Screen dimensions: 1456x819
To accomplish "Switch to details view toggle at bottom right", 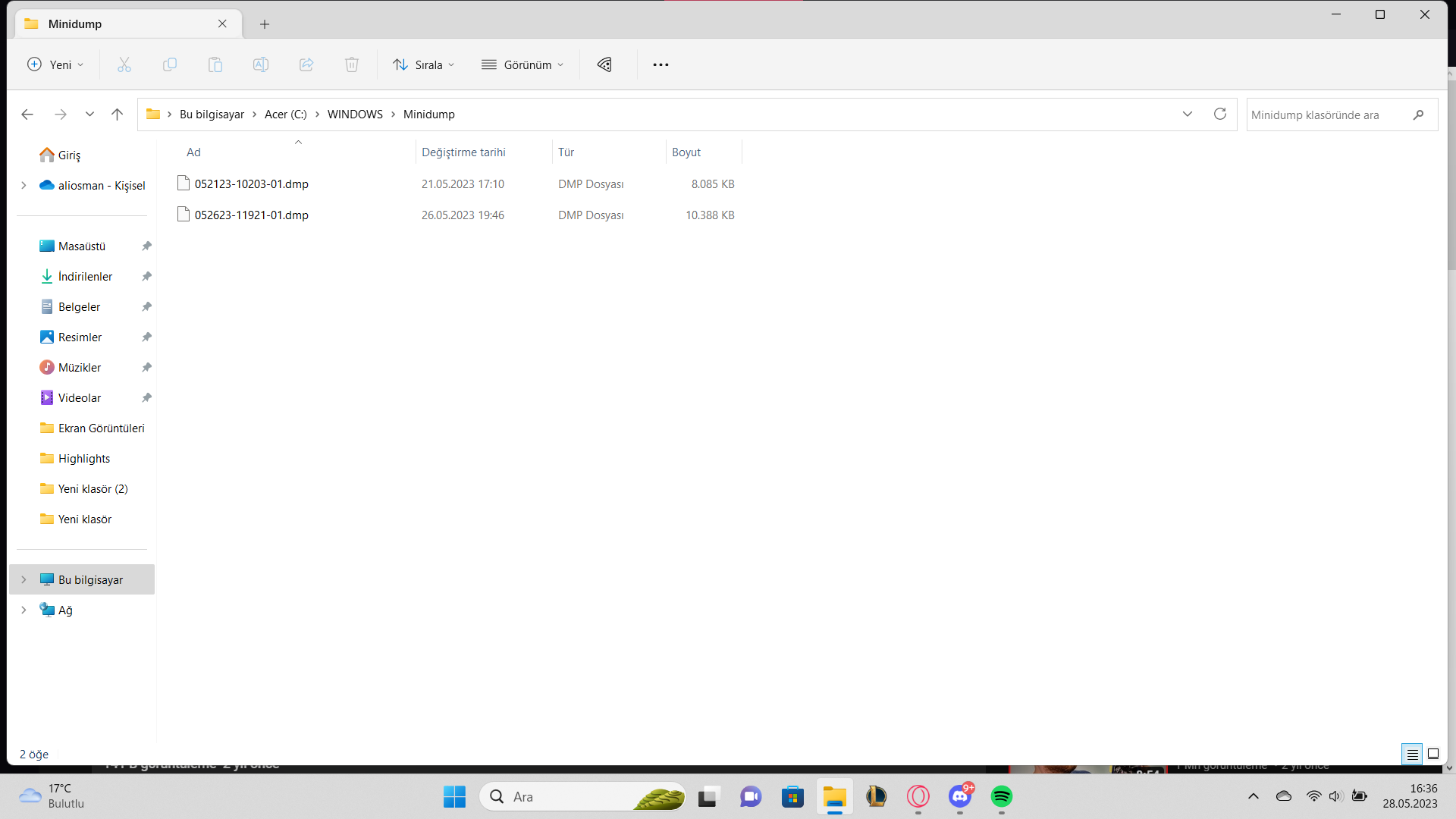I will (1412, 754).
